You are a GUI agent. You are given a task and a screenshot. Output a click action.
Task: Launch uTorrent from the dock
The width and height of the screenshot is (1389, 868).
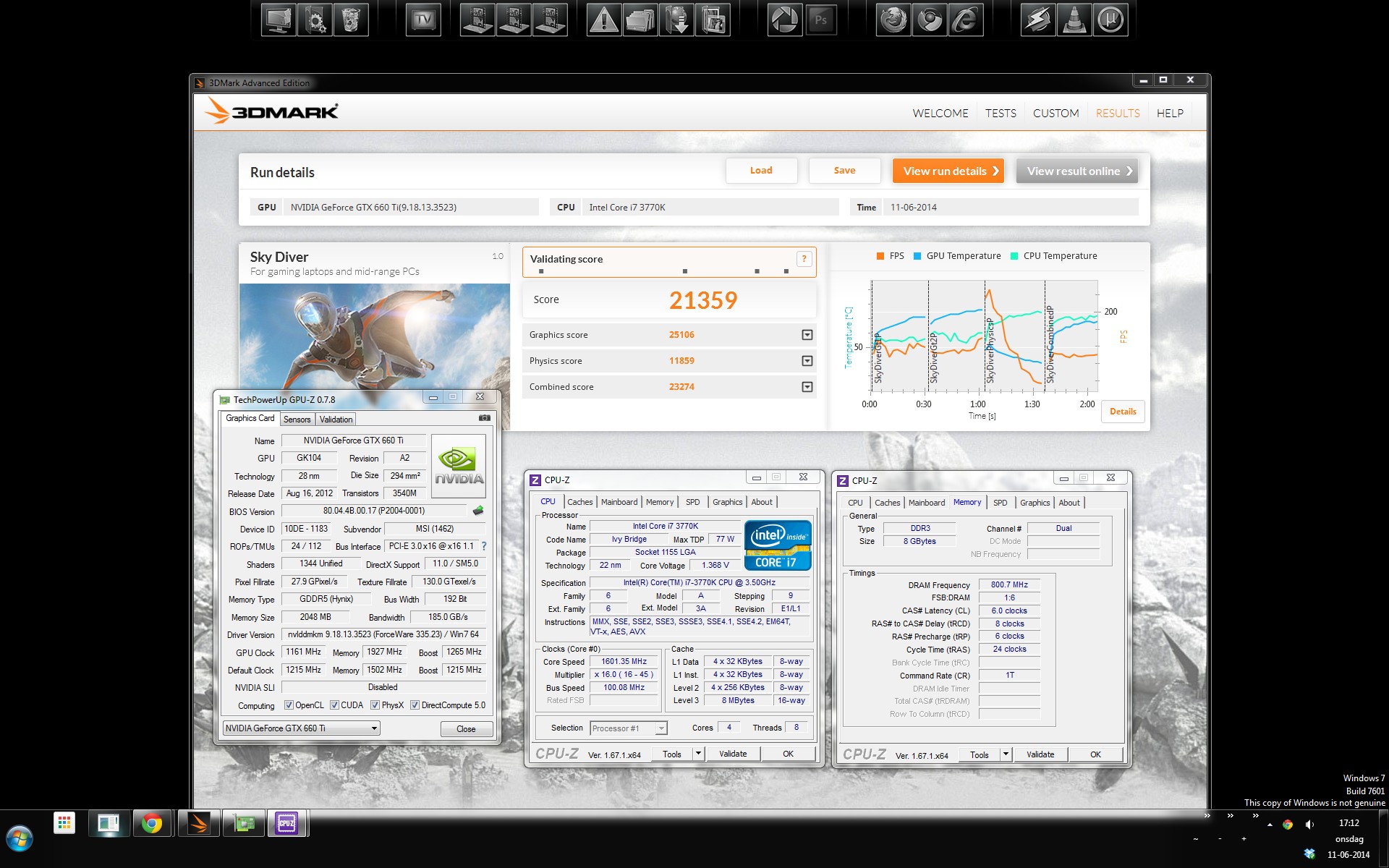pyautogui.click(x=1110, y=20)
